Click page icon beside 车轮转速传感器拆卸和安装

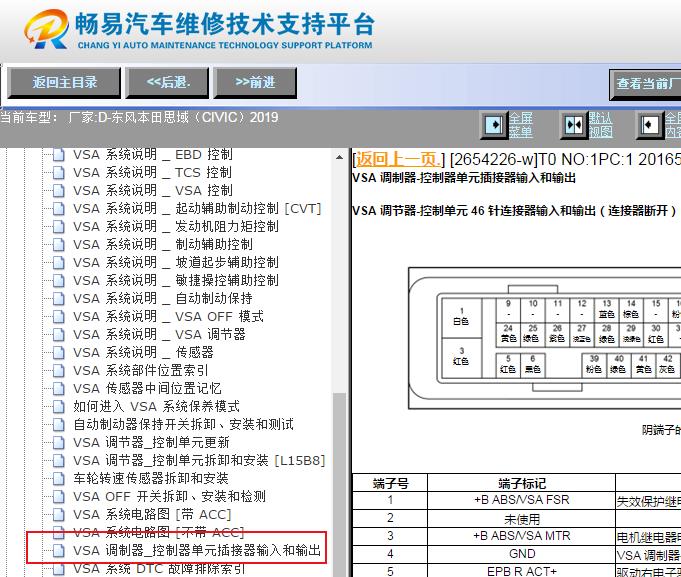59,478
